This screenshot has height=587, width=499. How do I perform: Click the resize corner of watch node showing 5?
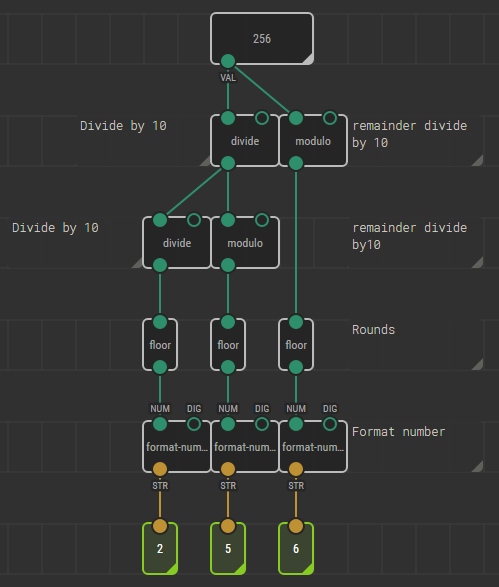(241, 569)
